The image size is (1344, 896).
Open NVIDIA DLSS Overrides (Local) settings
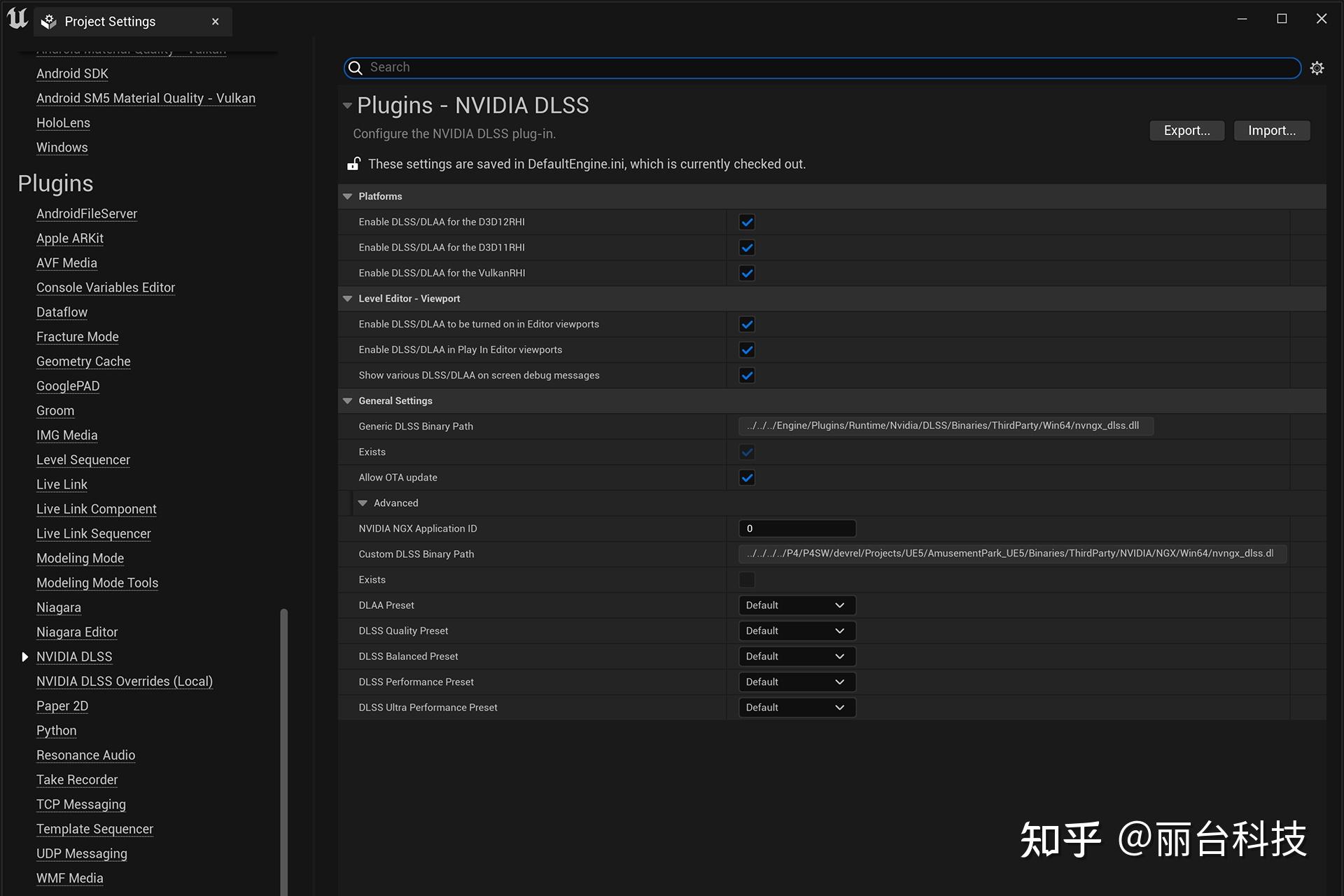pyautogui.click(x=125, y=681)
